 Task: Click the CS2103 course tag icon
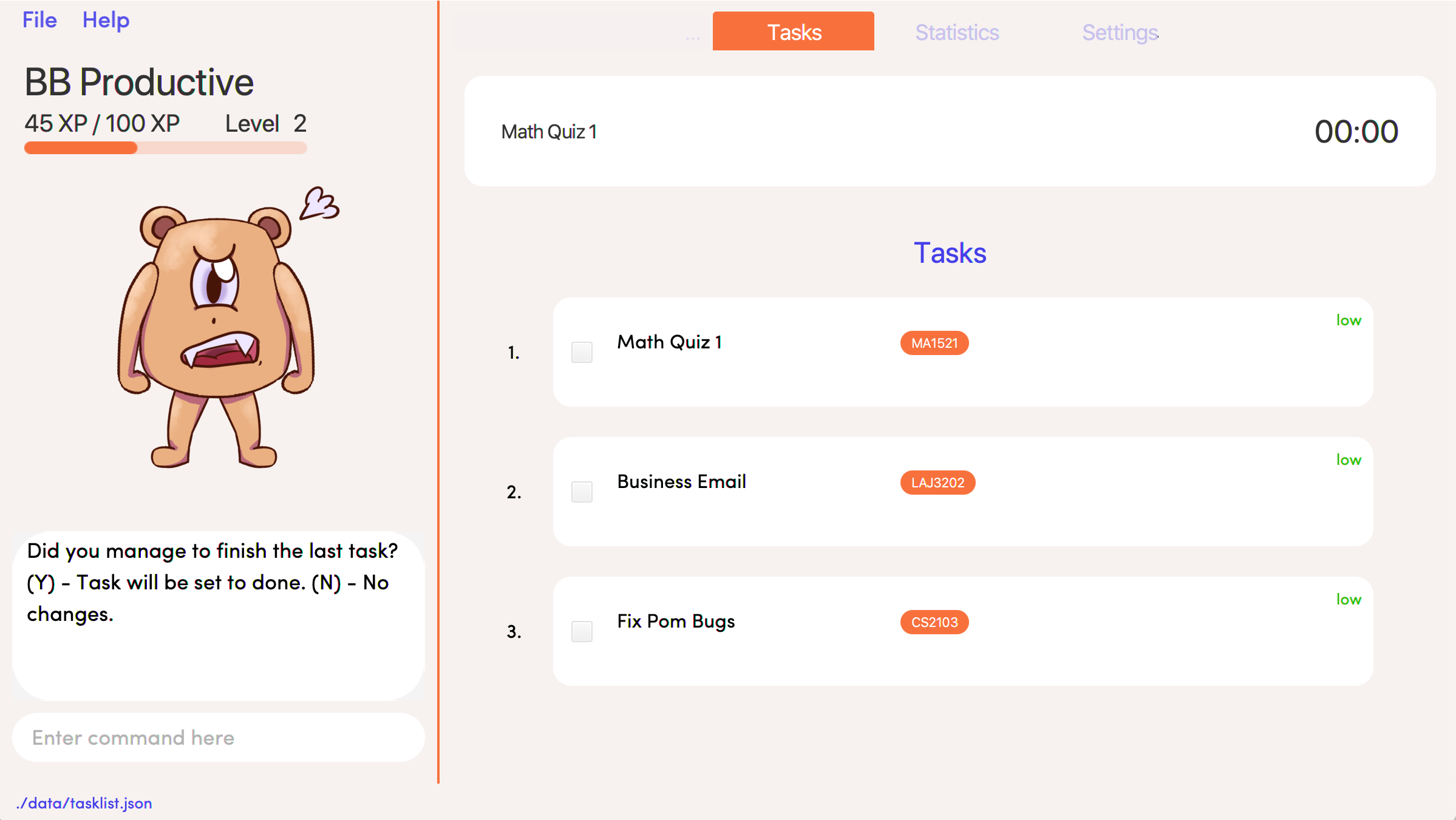(x=933, y=622)
